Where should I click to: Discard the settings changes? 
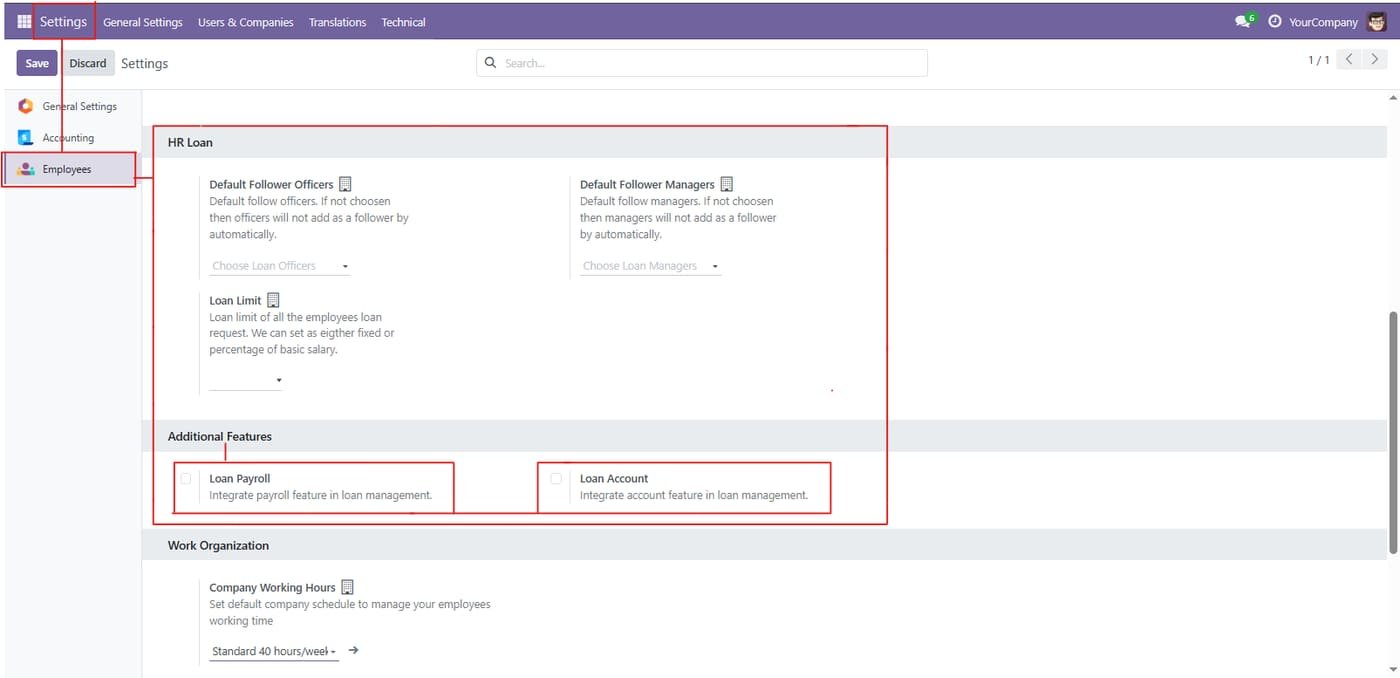coord(88,63)
